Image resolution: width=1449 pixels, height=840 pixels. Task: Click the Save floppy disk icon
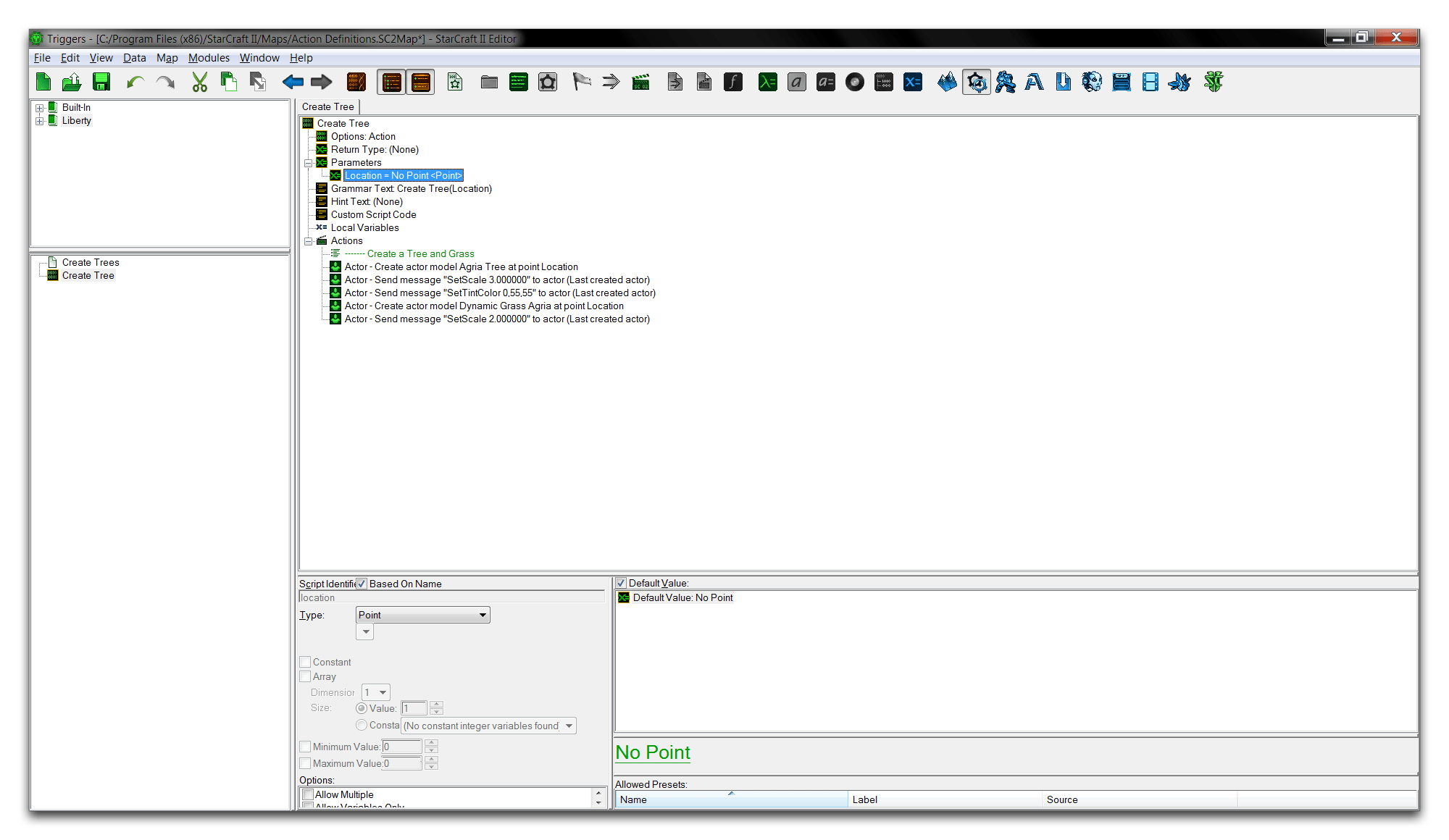point(101,83)
